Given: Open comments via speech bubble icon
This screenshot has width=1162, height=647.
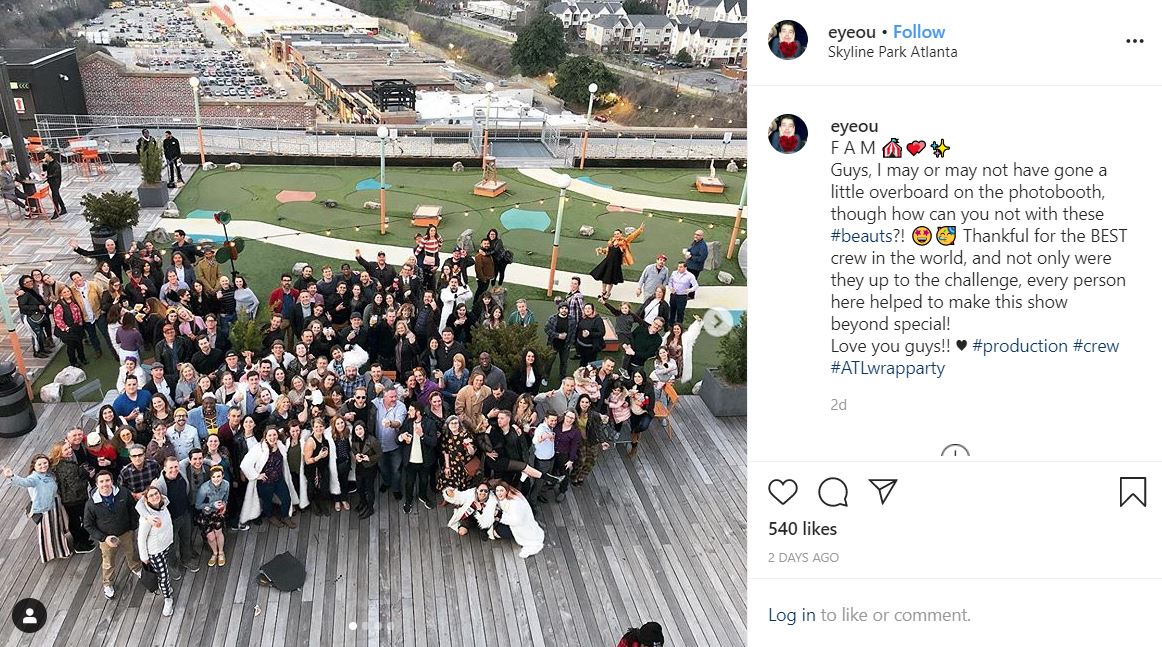Looking at the screenshot, I should coord(833,491).
